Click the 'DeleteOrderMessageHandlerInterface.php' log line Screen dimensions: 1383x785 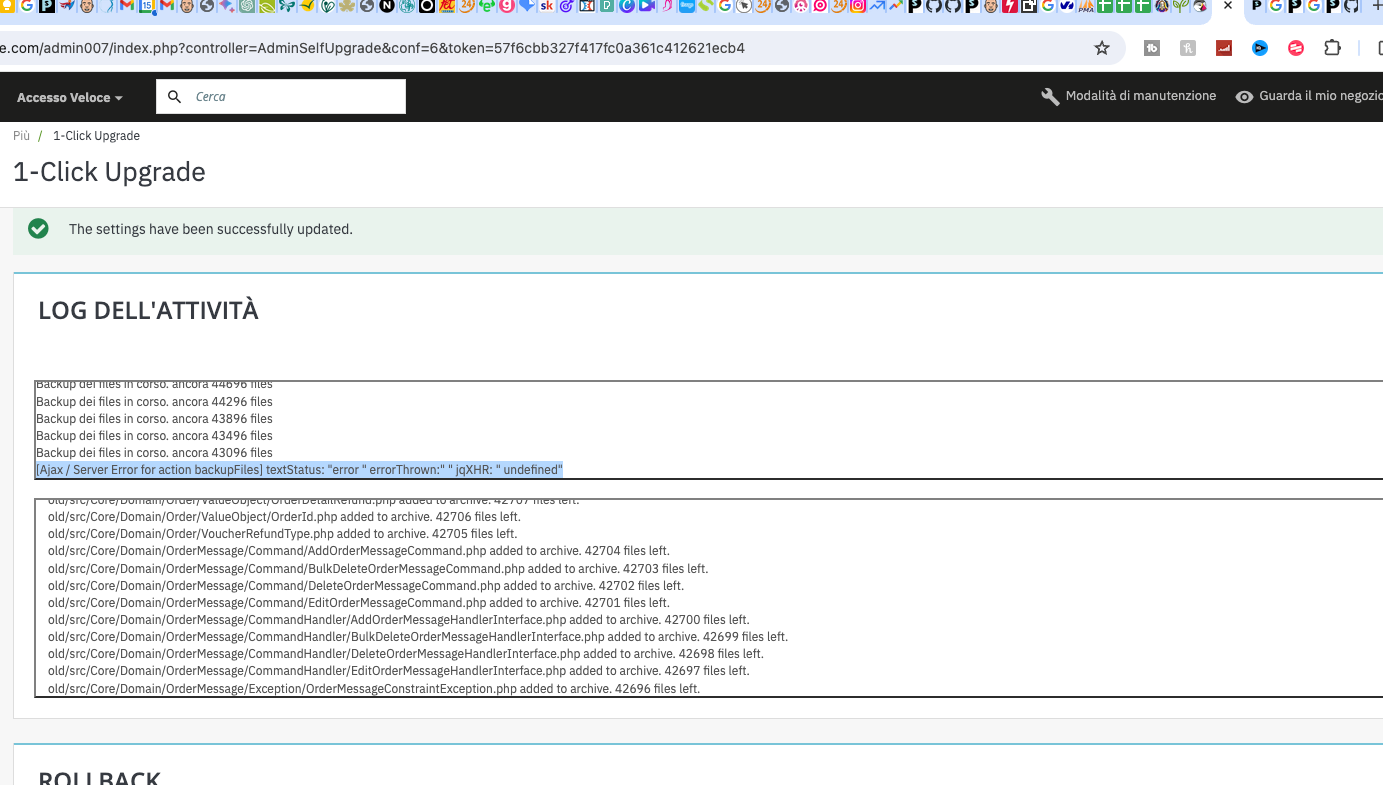coord(406,653)
